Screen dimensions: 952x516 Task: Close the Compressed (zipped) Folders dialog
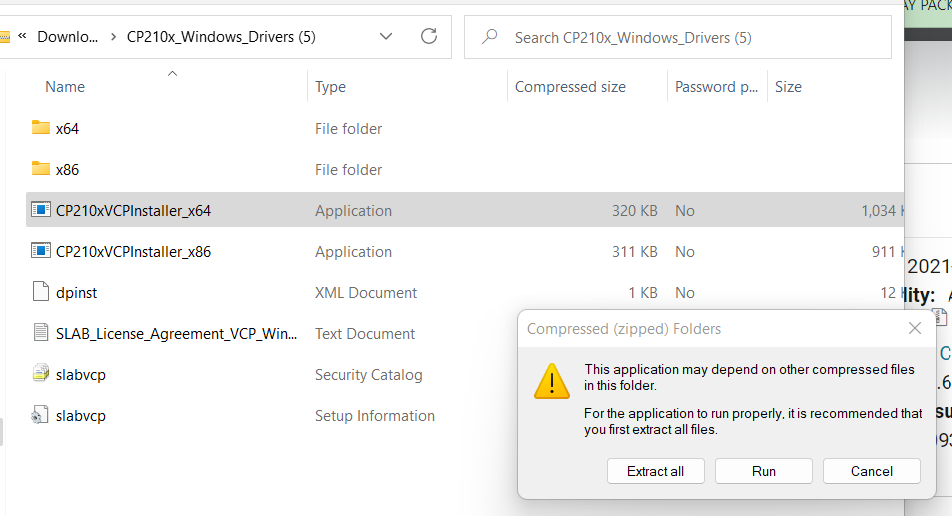click(914, 329)
